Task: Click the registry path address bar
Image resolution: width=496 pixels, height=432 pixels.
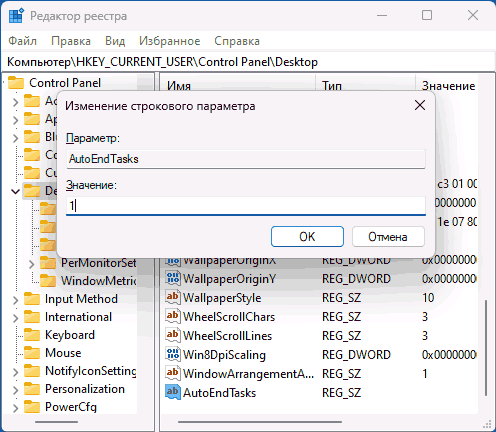Action: 248,62
